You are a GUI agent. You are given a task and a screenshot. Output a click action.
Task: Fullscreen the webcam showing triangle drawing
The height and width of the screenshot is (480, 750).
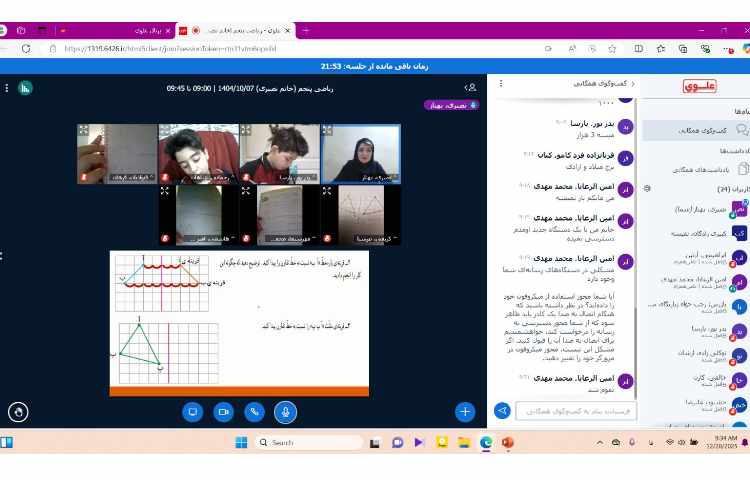[x=327, y=191]
